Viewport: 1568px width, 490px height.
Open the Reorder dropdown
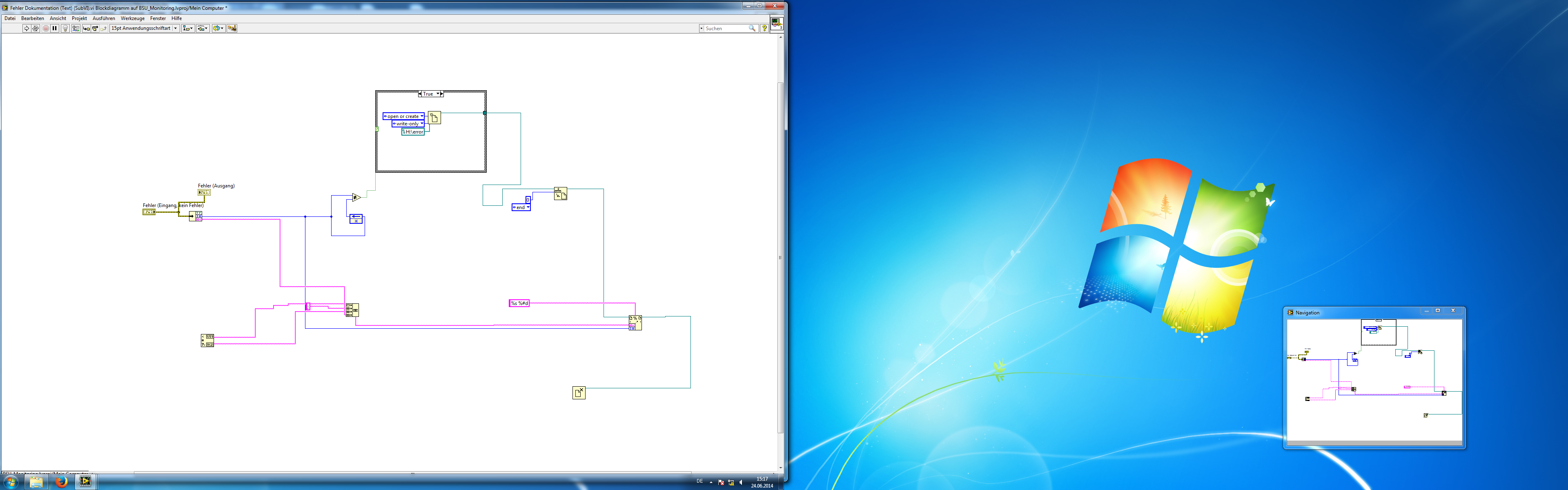click(218, 29)
